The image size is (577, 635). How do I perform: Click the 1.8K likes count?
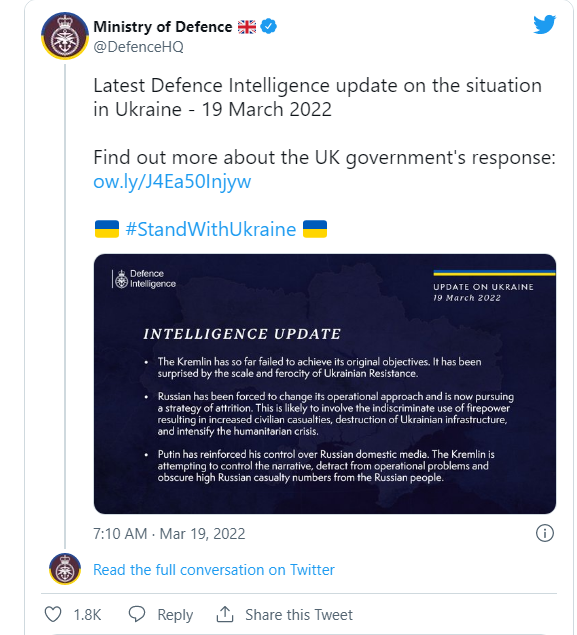tap(87, 615)
